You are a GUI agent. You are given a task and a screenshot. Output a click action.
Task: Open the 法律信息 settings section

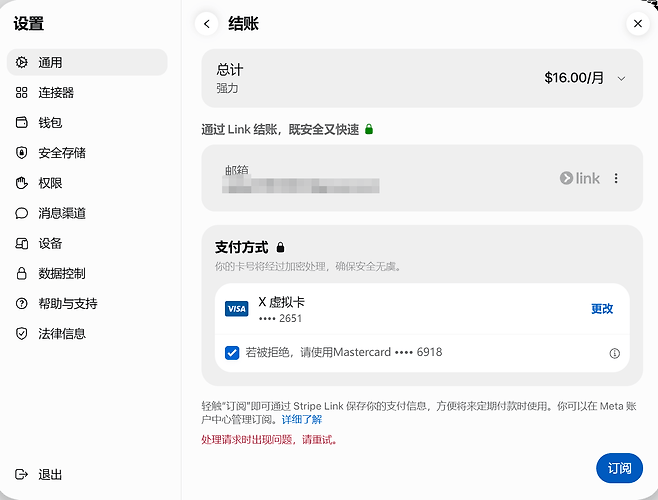[x=87, y=334]
